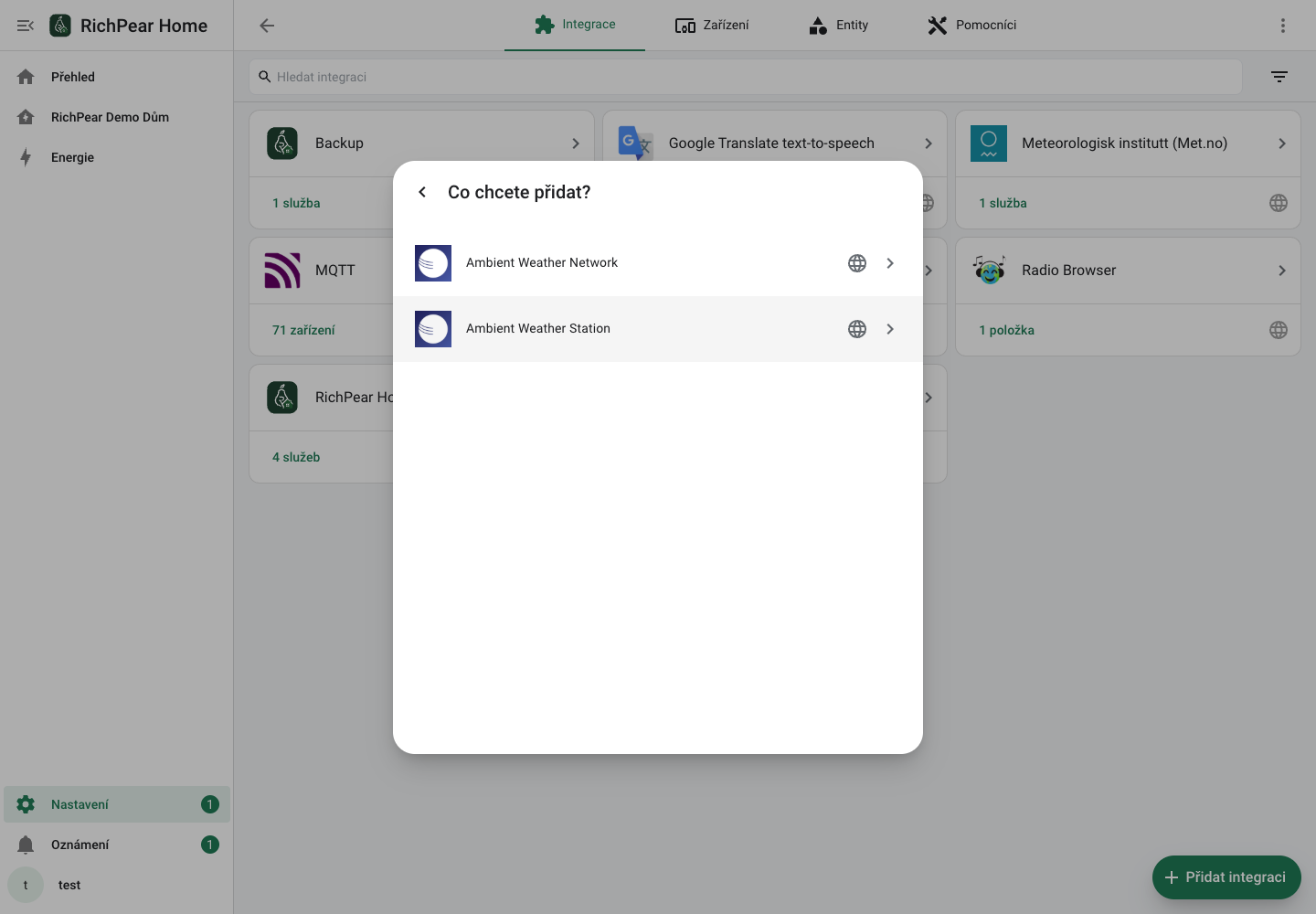Open 1 služba link on Met.no card
Screen dimensions: 1316x914
click(x=1003, y=203)
